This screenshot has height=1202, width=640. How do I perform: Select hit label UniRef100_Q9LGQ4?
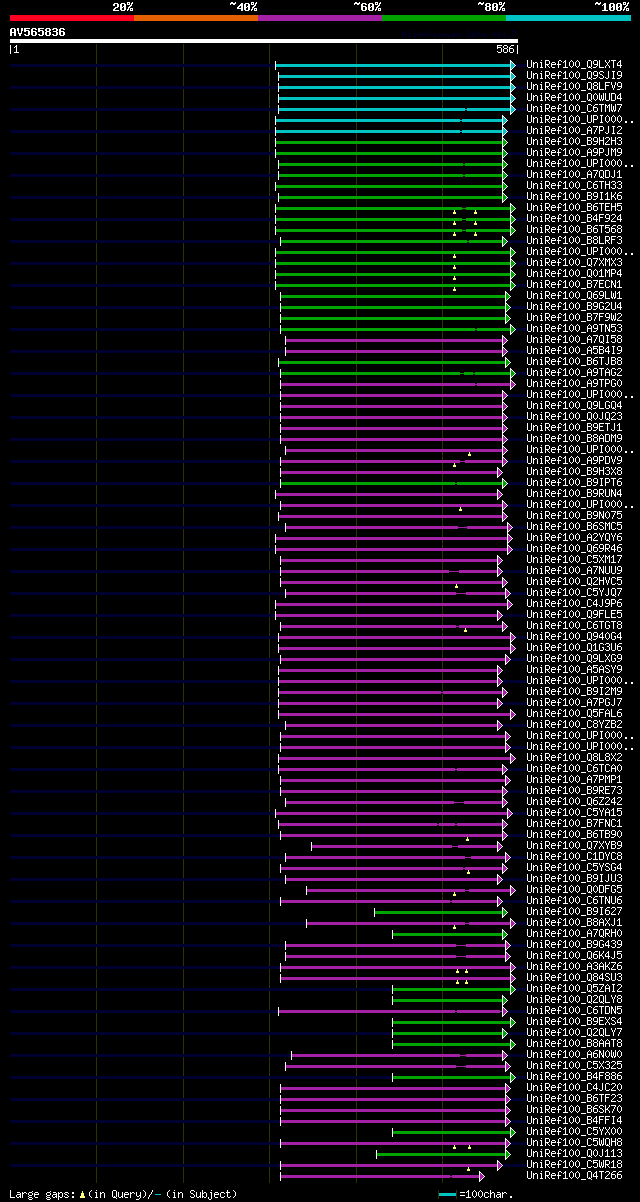[574, 405]
